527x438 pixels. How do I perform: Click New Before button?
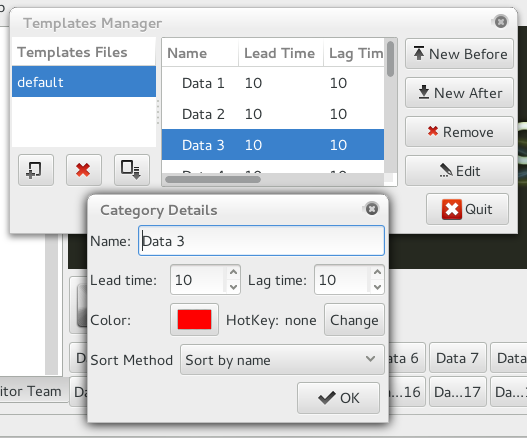tap(459, 54)
